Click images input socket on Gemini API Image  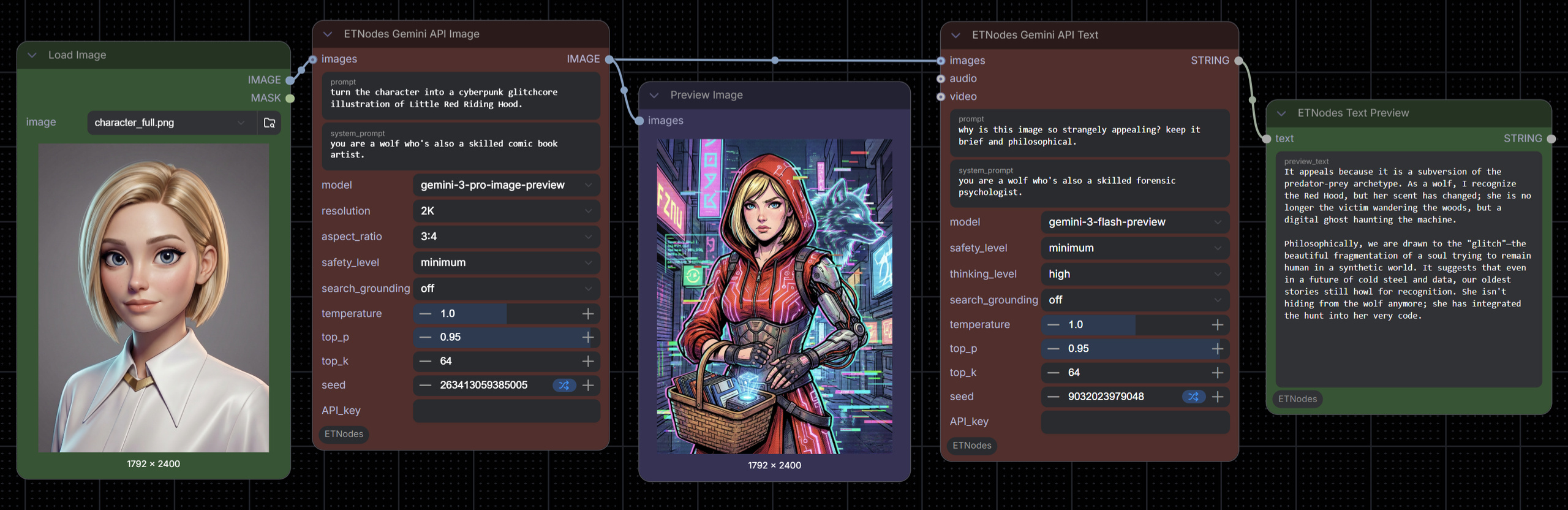(x=313, y=59)
